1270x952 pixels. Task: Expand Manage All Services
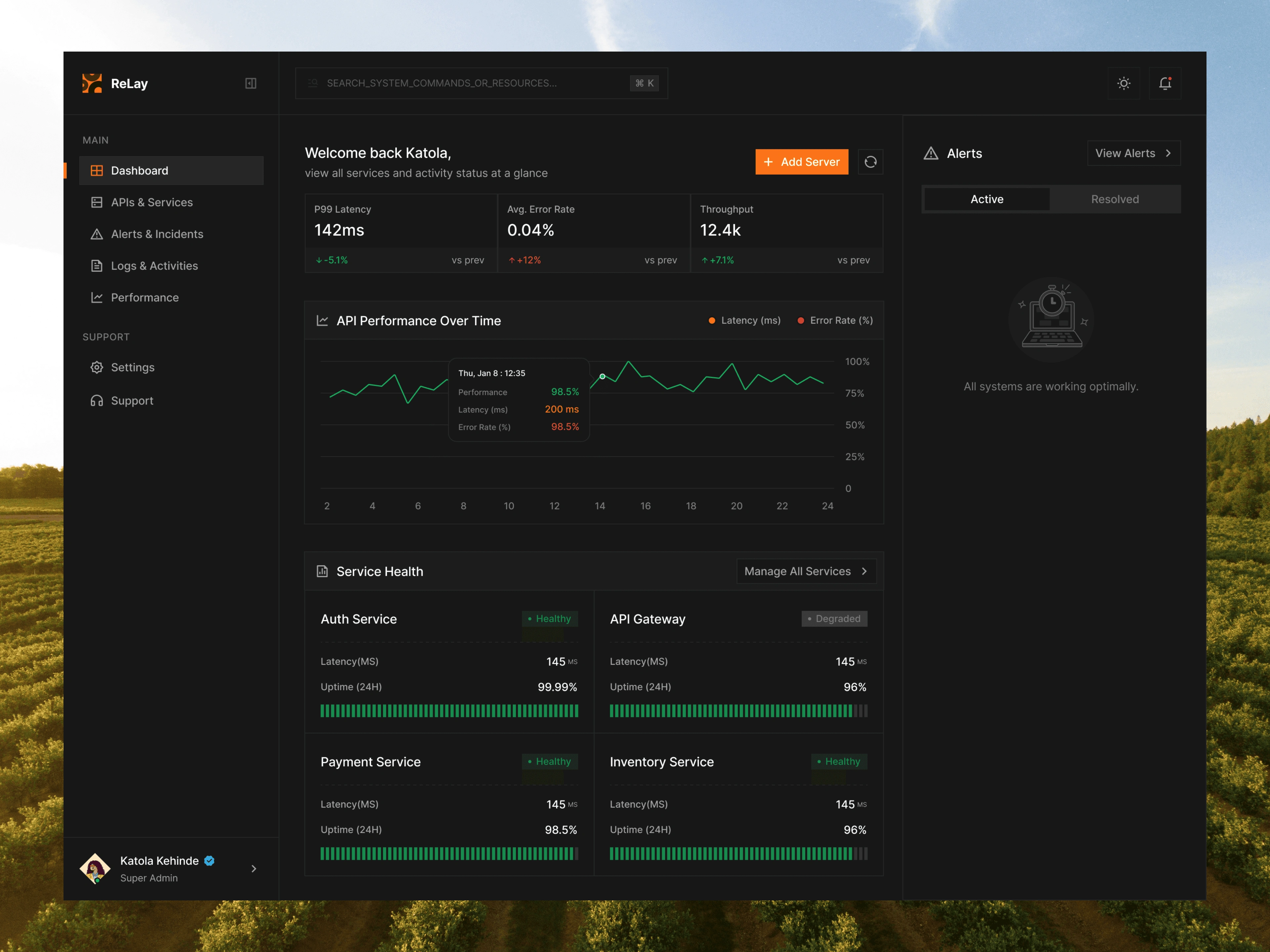click(806, 571)
